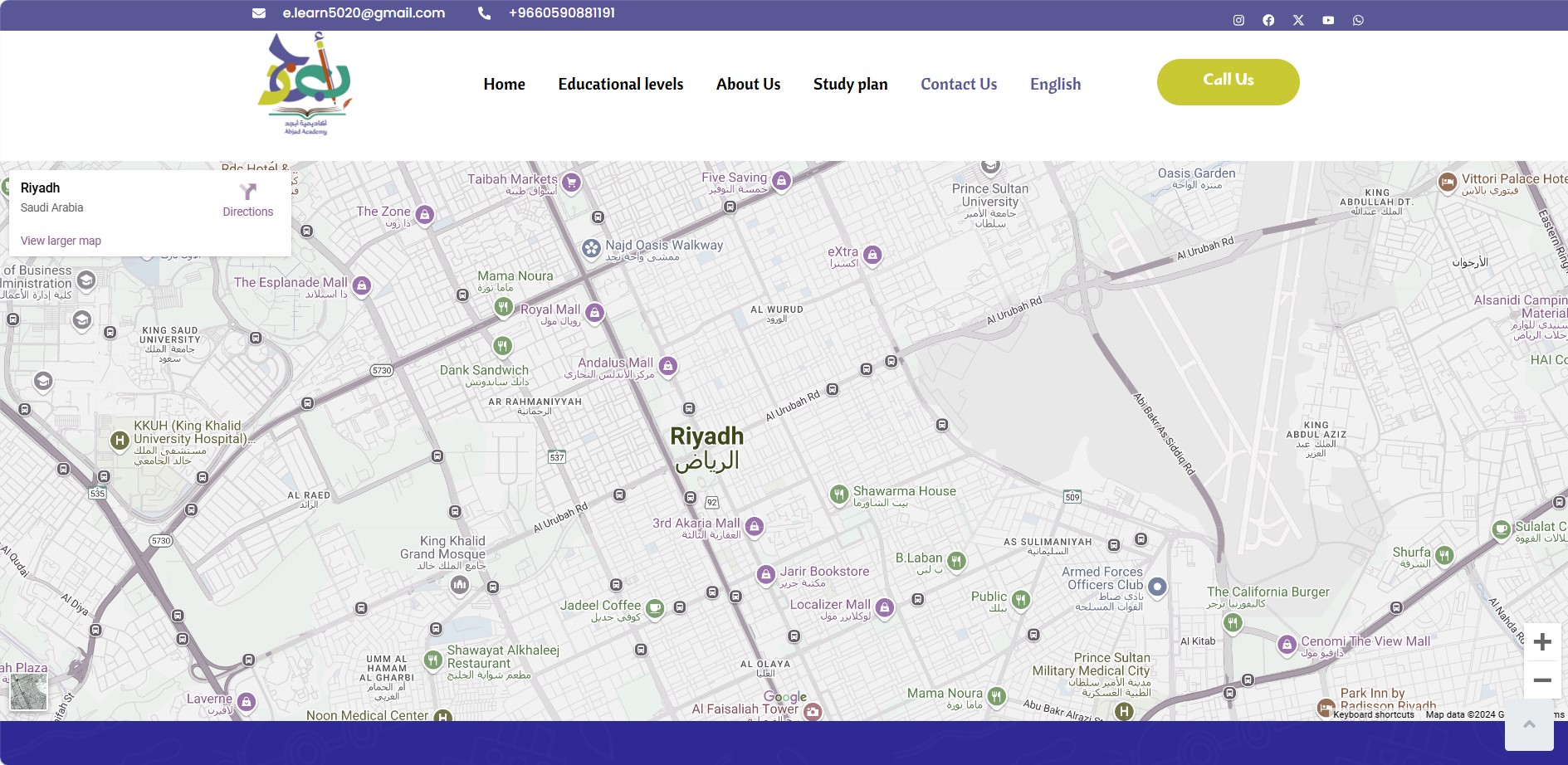Open the X (Twitter) icon in the top bar
1568x765 pixels.
tap(1298, 20)
